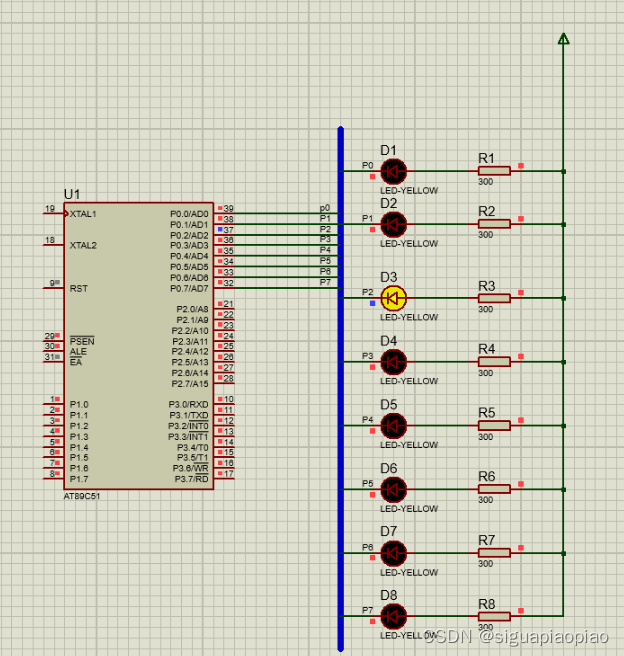Click the P0.0/AD0 pin label

[189, 214]
